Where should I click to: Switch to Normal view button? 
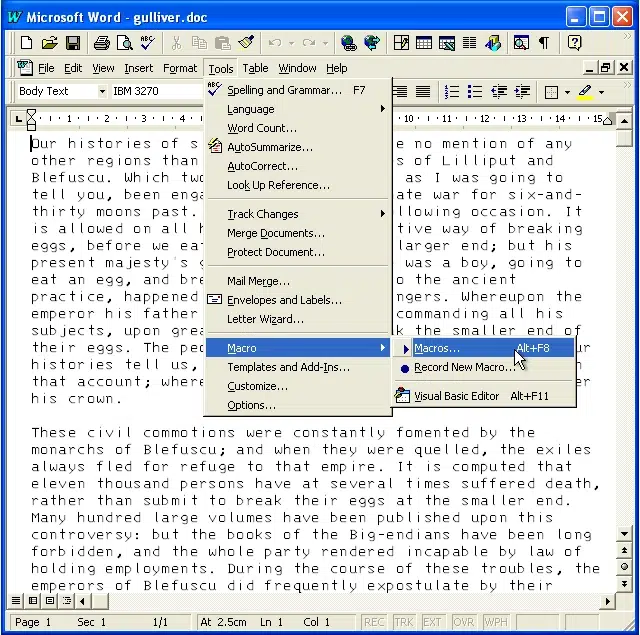[16, 601]
